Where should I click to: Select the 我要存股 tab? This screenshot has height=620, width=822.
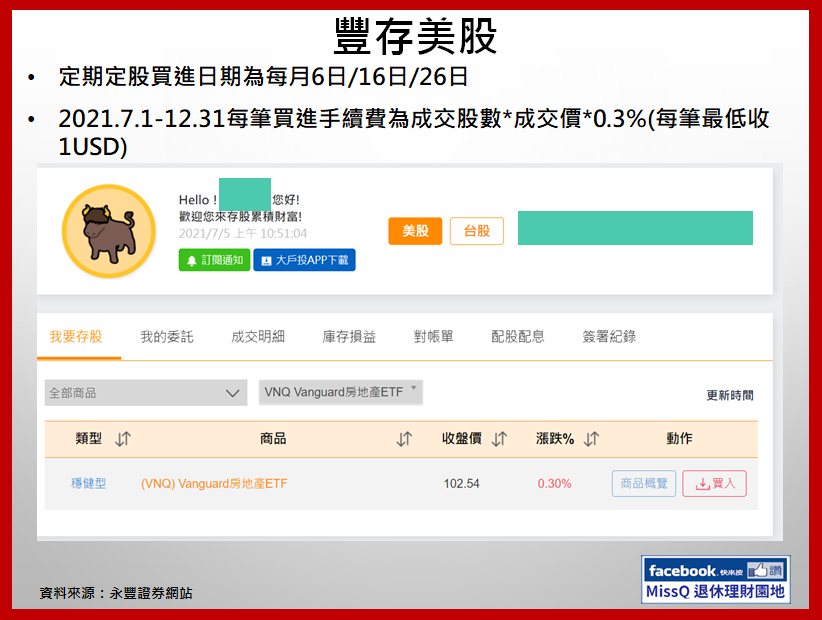(76, 336)
